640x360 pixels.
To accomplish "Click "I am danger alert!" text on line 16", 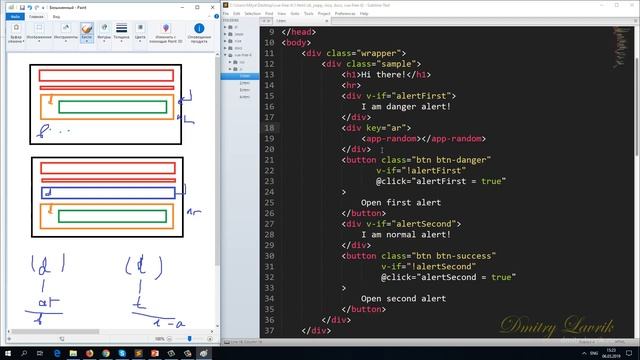I will click(406, 107).
